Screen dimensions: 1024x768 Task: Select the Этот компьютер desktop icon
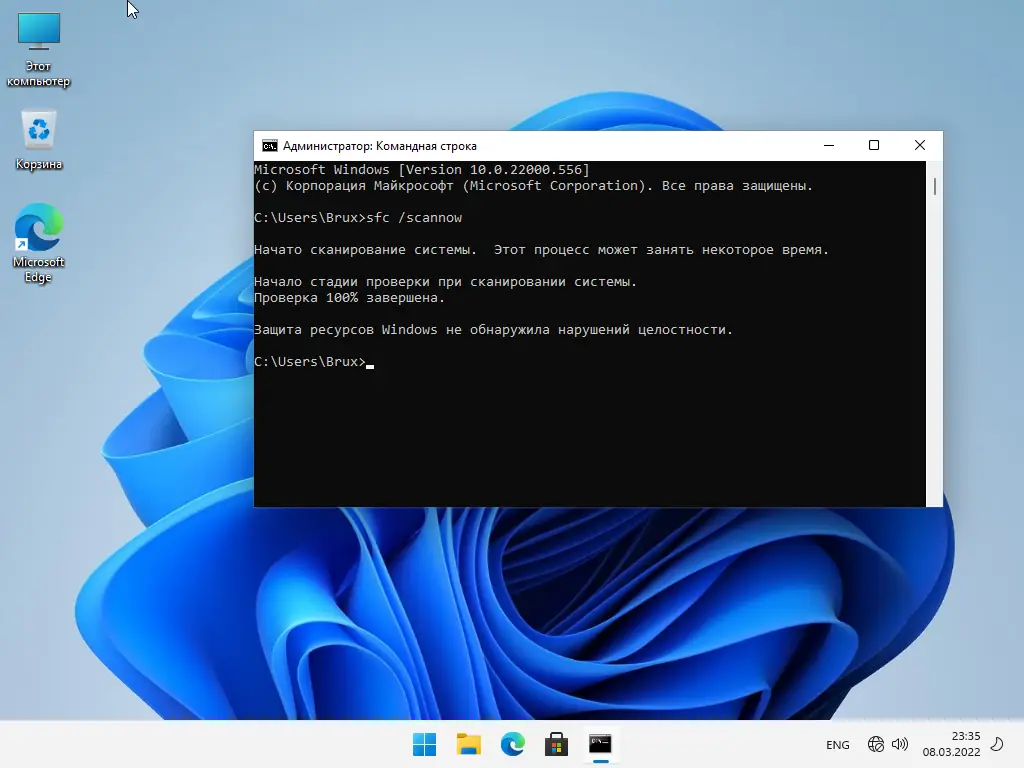point(37,40)
